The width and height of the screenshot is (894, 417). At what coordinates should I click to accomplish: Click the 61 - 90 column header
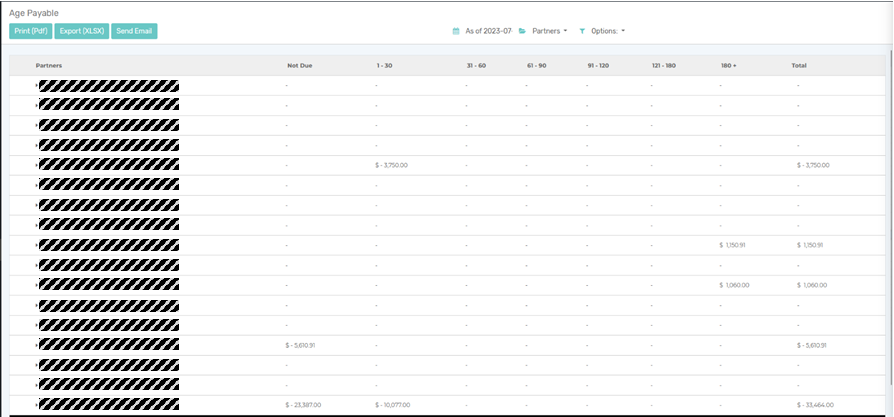537,66
